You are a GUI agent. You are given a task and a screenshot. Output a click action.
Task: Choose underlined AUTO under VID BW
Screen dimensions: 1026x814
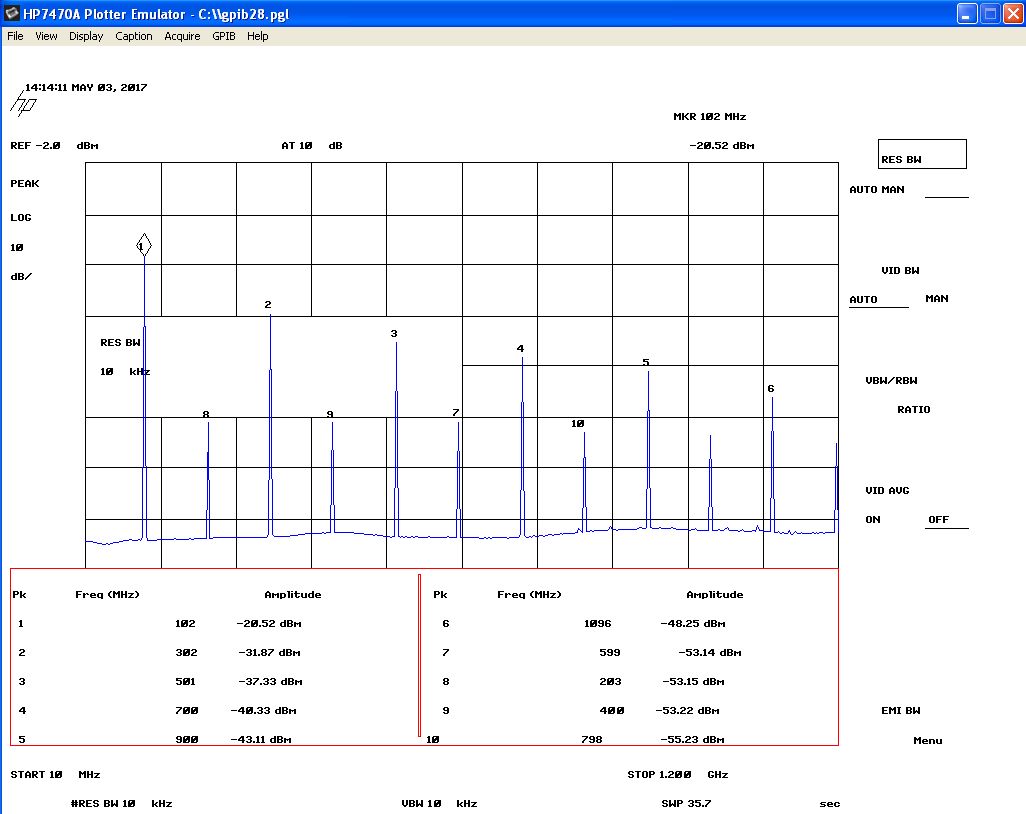[x=863, y=300]
